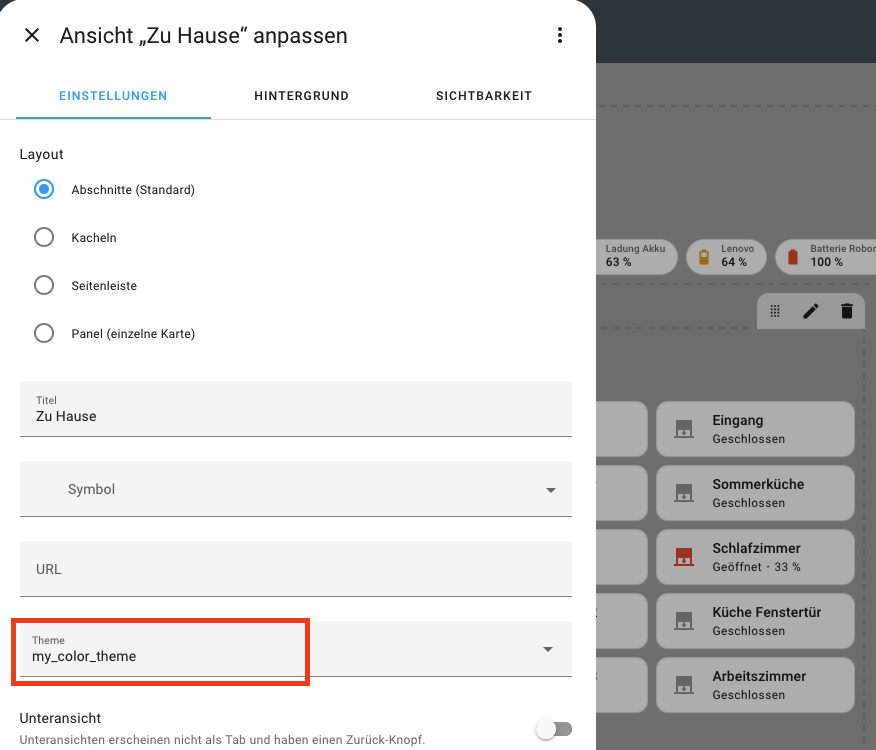Click the grid drag handle icon

click(x=775, y=311)
